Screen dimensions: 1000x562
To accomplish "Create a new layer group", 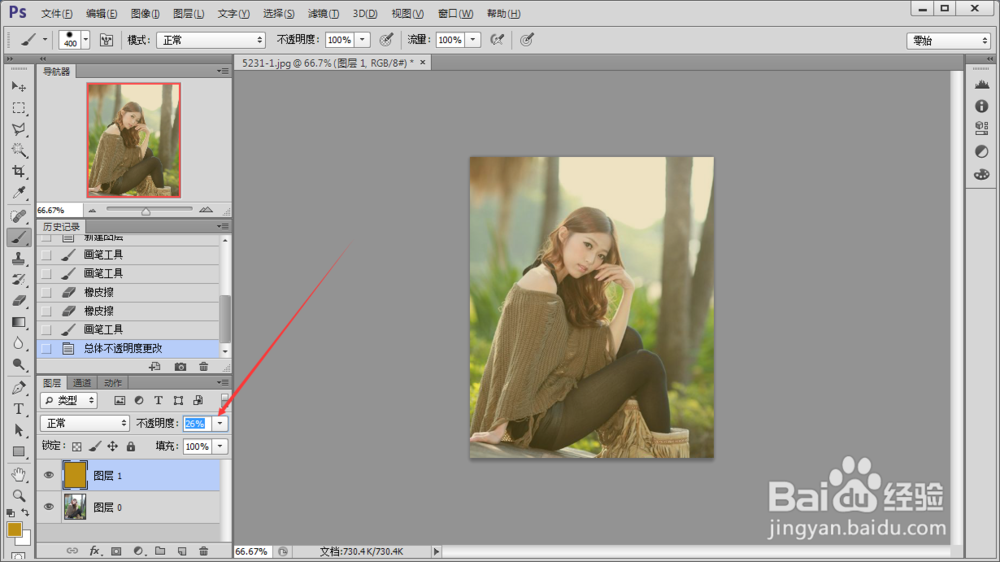I will tap(160, 551).
